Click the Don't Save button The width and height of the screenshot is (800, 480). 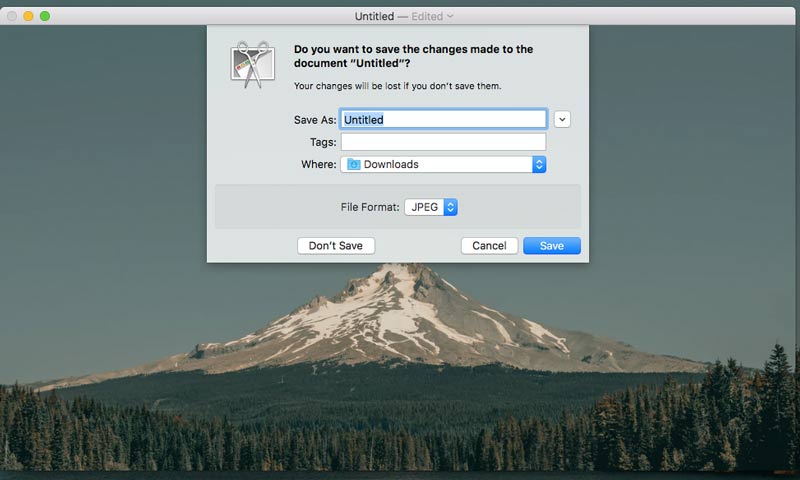336,245
